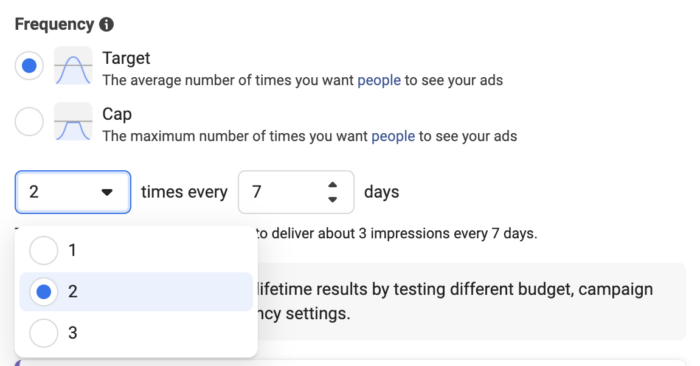
Task: Select the Target frequency radio button
Action: [29, 66]
